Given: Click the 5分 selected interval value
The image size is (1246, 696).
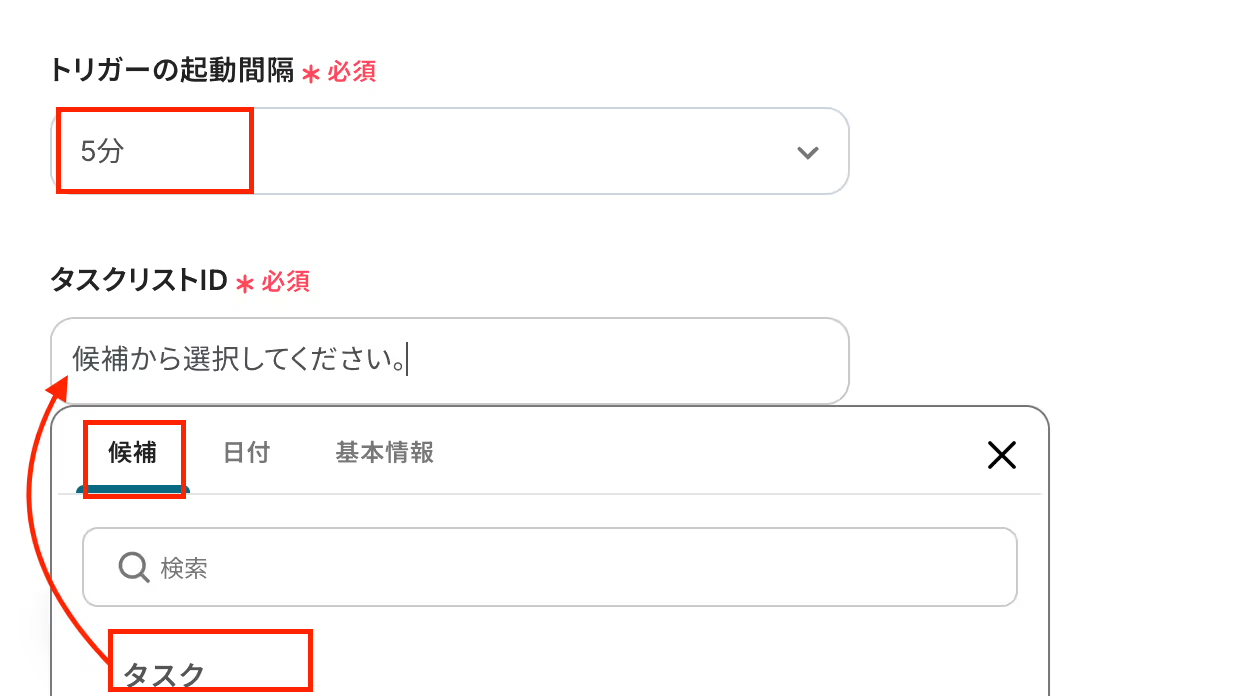Looking at the screenshot, I should click(103, 152).
